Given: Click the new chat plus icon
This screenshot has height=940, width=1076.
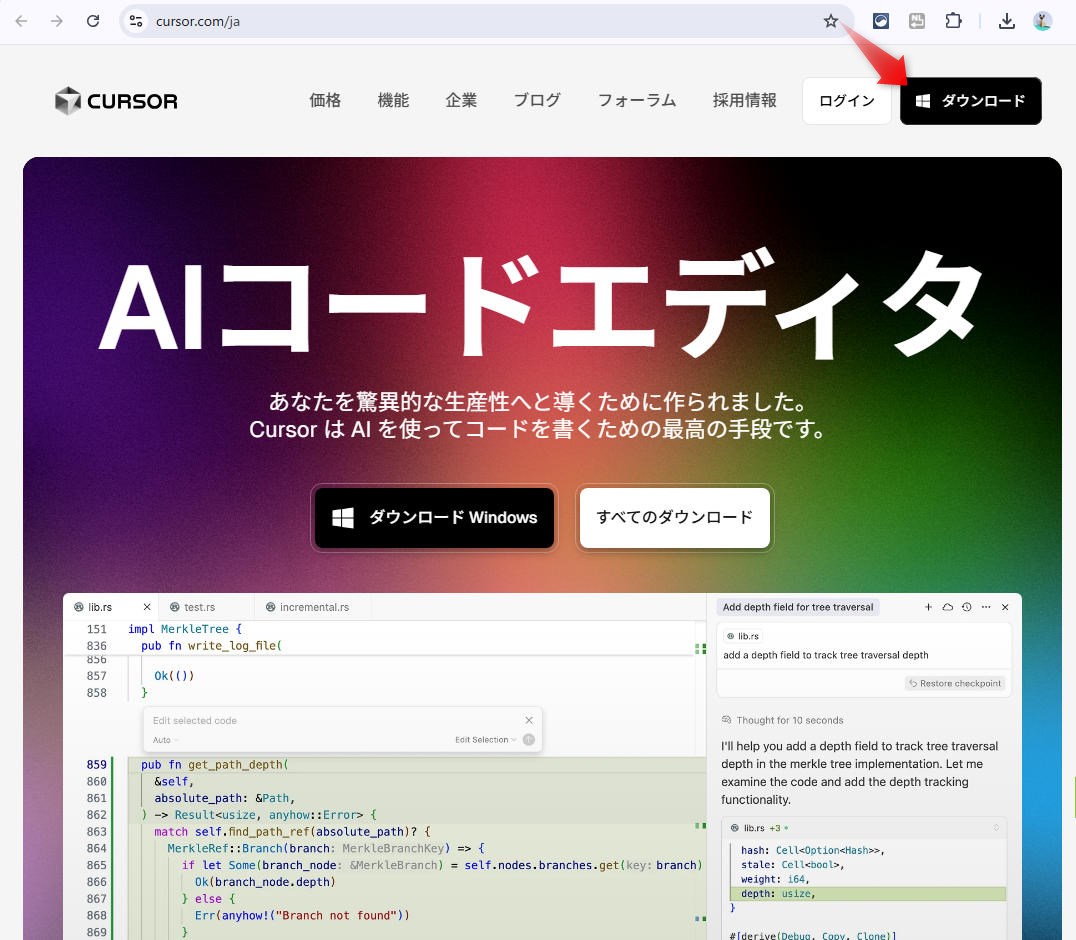Looking at the screenshot, I should coord(928,607).
